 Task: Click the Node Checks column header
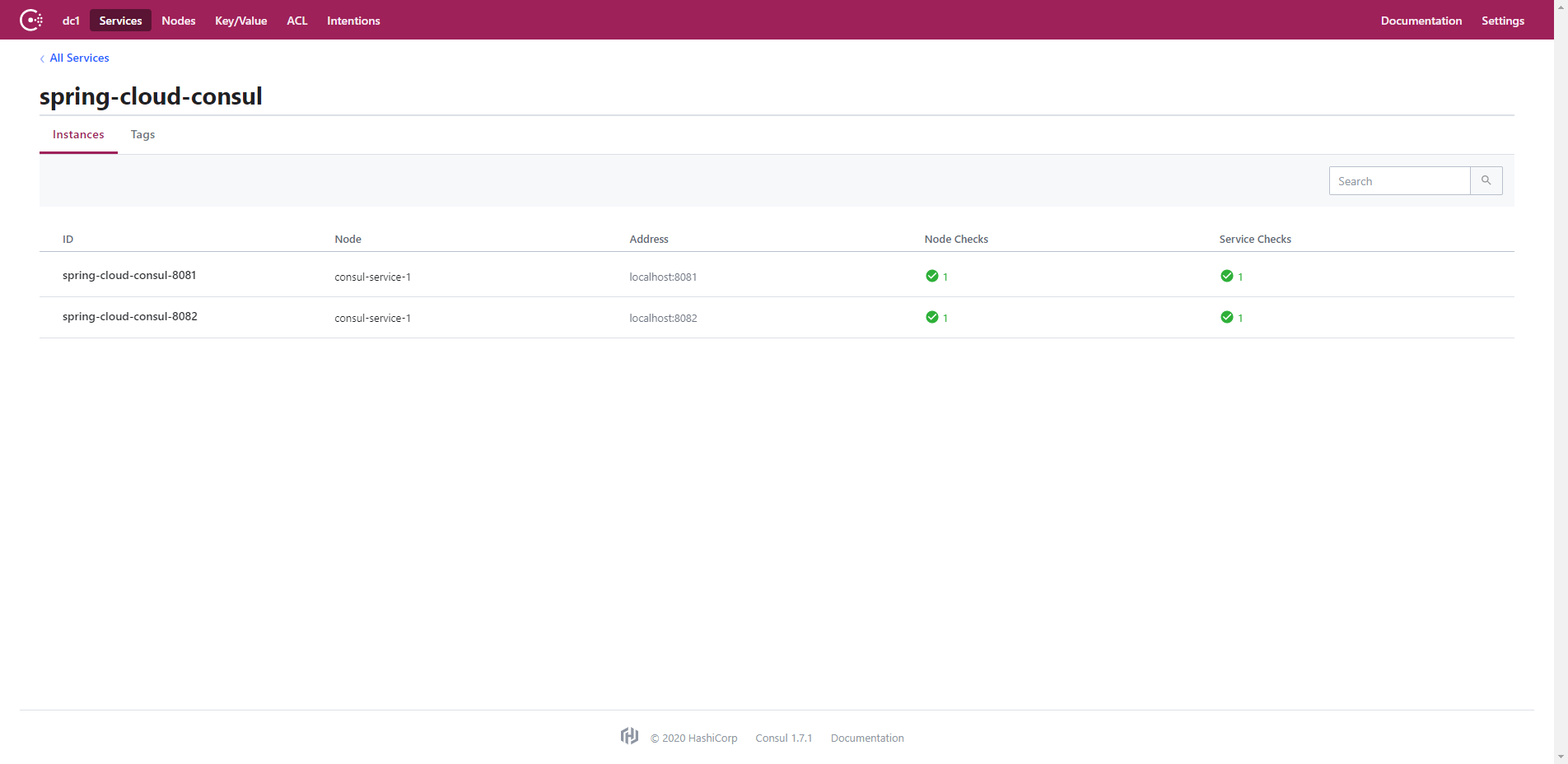(x=956, y=239)
